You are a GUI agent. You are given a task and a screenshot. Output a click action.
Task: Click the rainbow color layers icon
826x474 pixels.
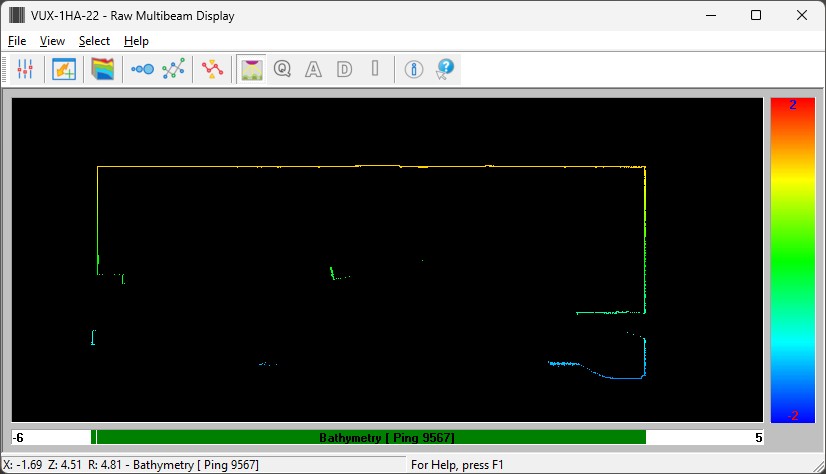[103, 70]
